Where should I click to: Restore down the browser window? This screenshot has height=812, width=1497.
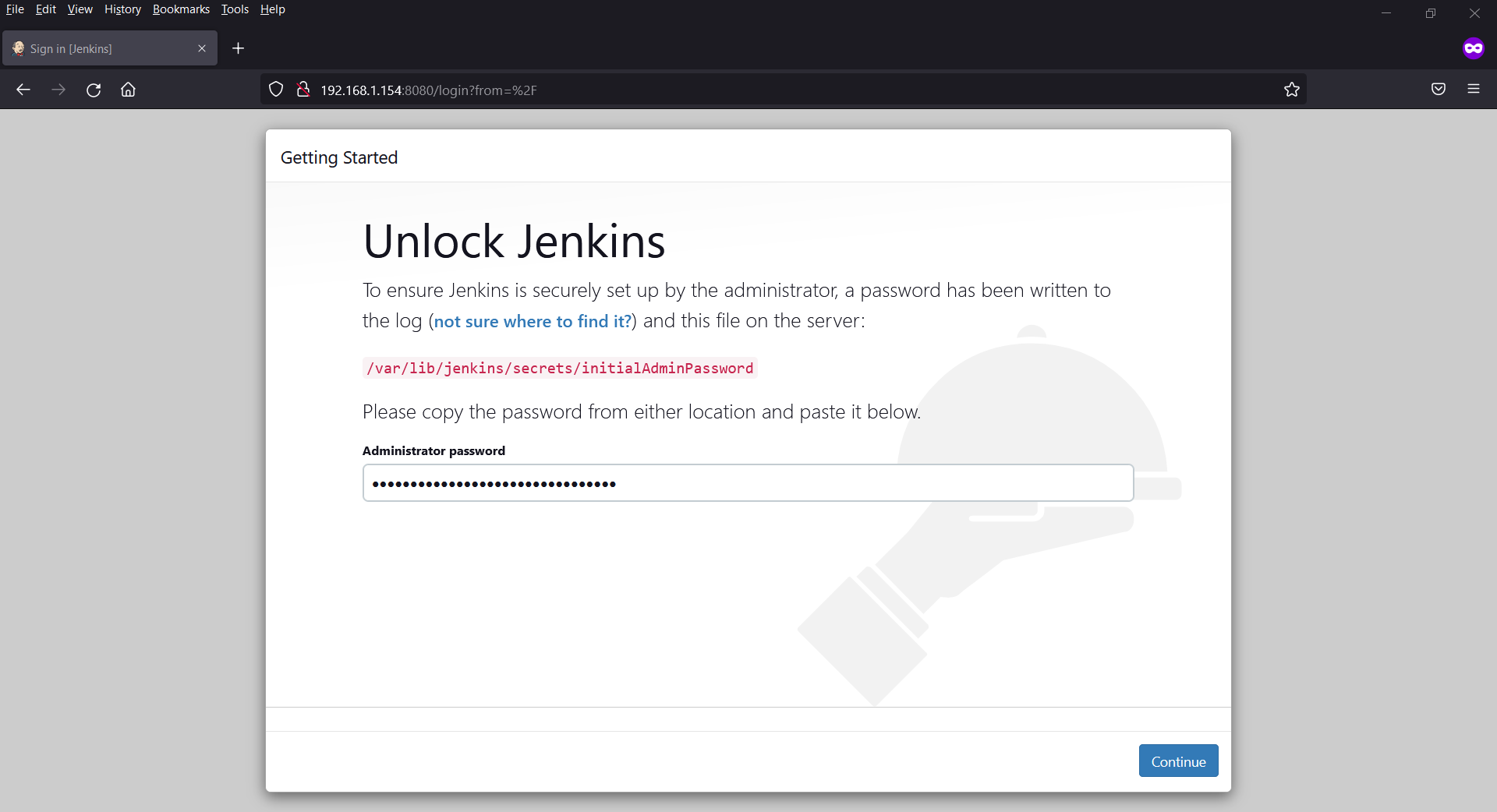click(1430, 13)
